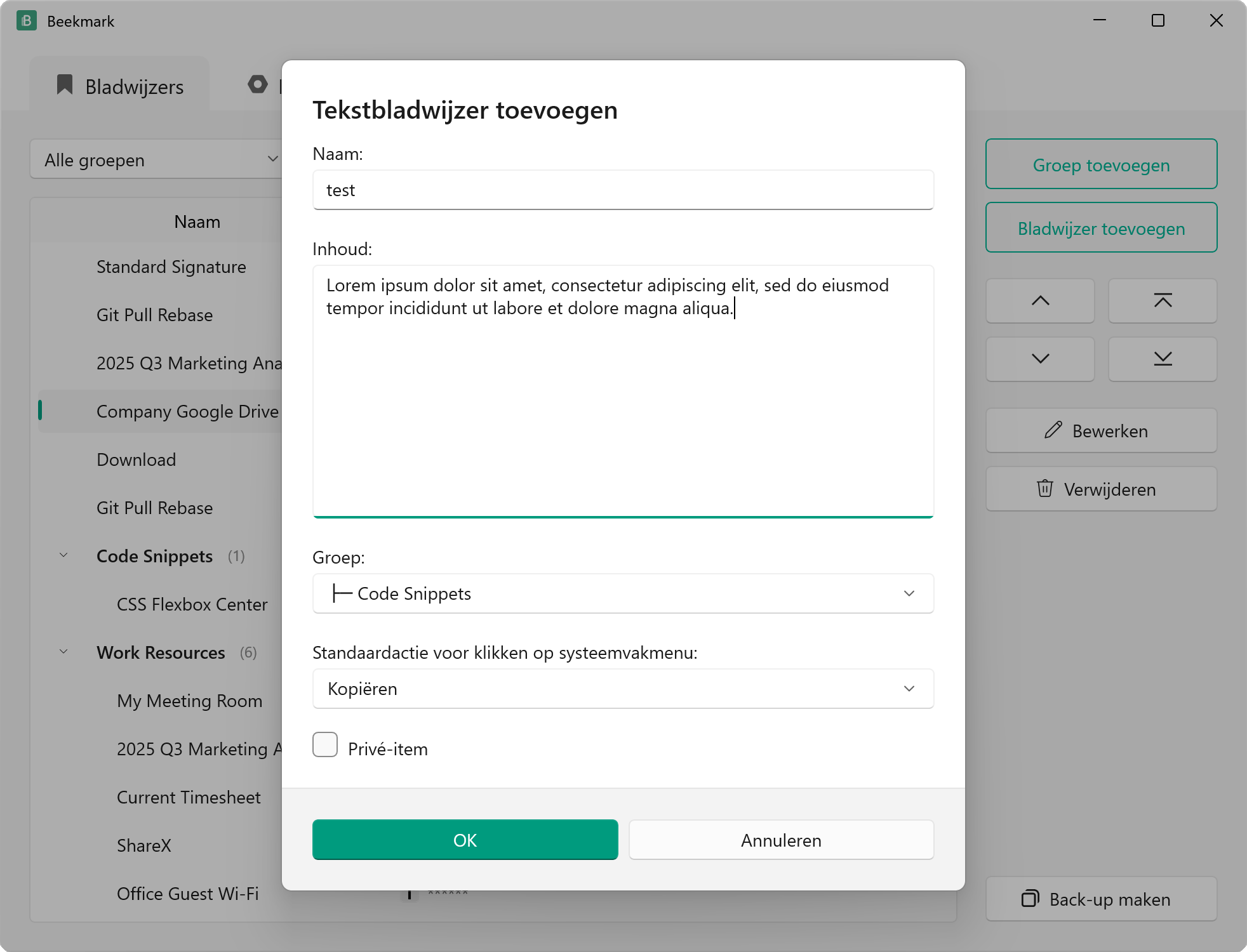Click the Groep toevoegen button
Image resolution: width=1247 pixels, height=952 pixels.
(x=1101, y=164)
